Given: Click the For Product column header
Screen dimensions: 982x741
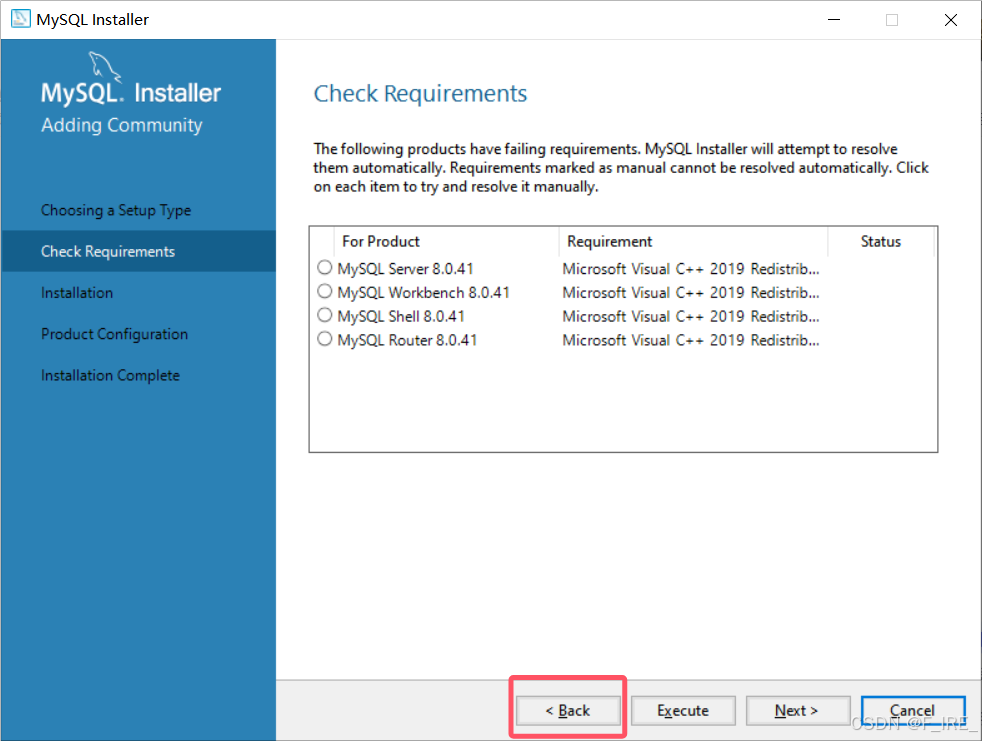Looking at the screenshot, I should click(x=445, y=242).
